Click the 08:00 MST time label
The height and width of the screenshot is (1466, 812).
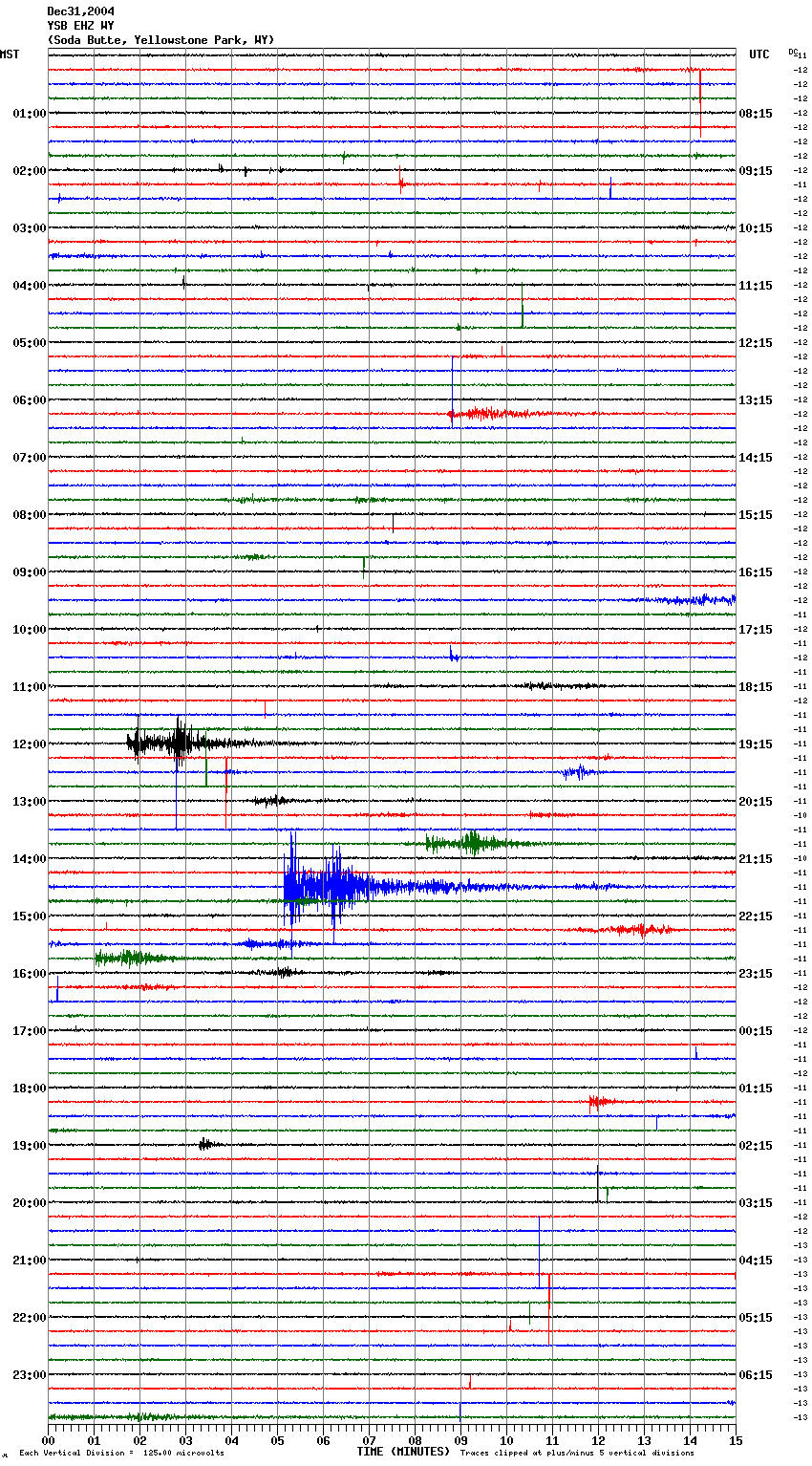point(29,514)
